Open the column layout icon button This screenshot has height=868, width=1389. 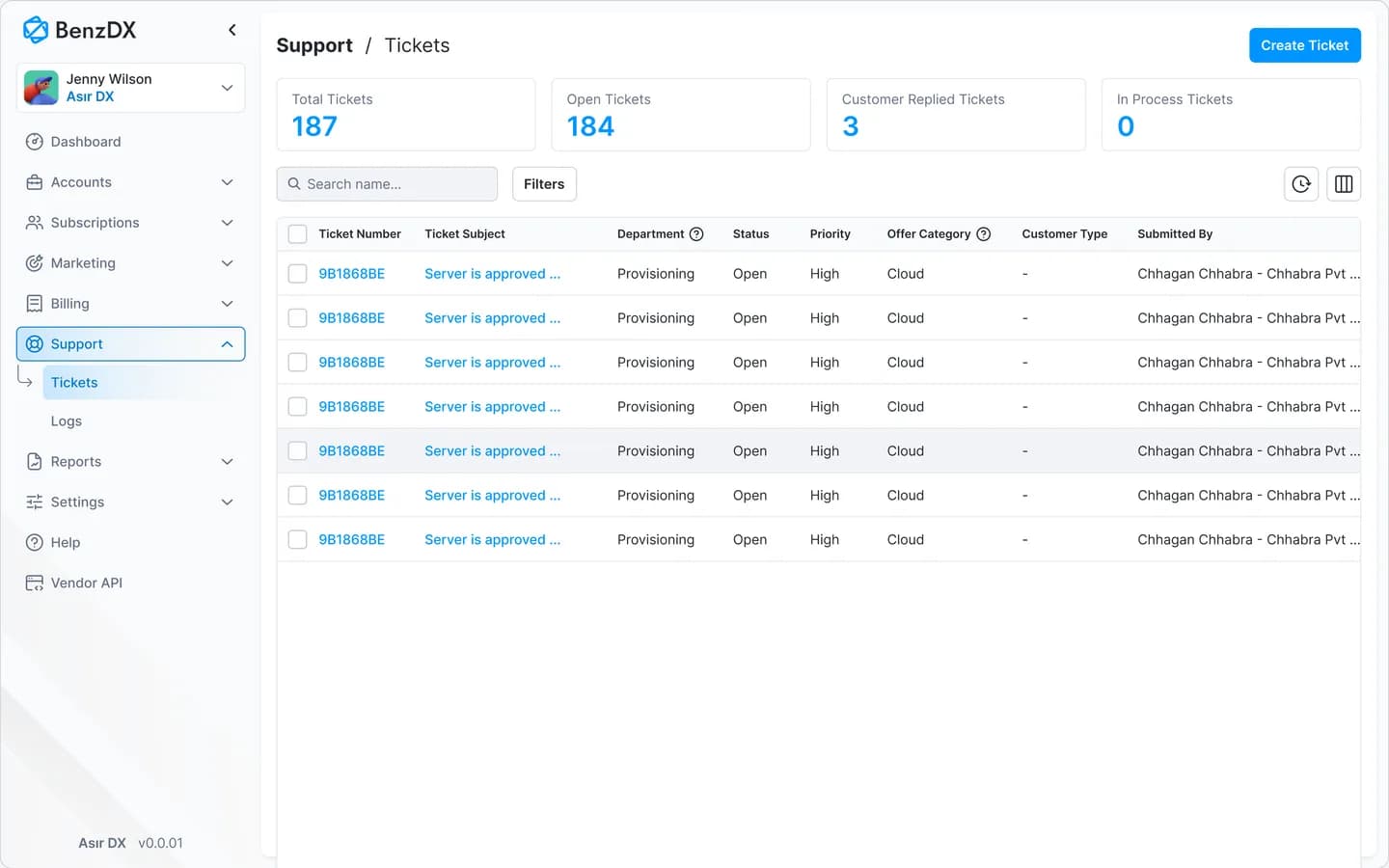[1344, 184]
